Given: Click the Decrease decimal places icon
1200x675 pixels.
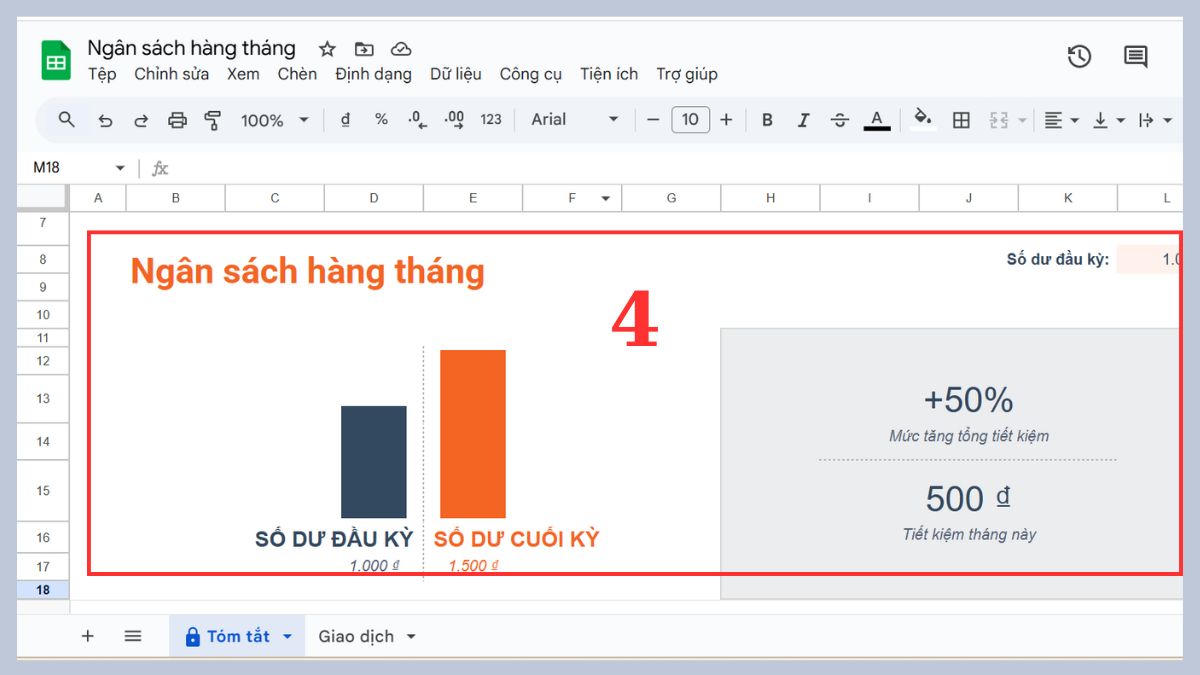Looking at the screenshot, I should tap(415, 119).
